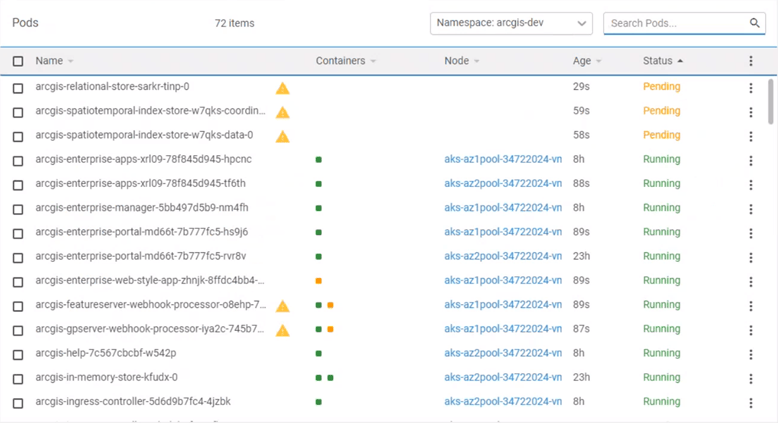778x423 pixels.
Task: Click the Containers column header
Action: pyautogui.click(x=340, y=61)
